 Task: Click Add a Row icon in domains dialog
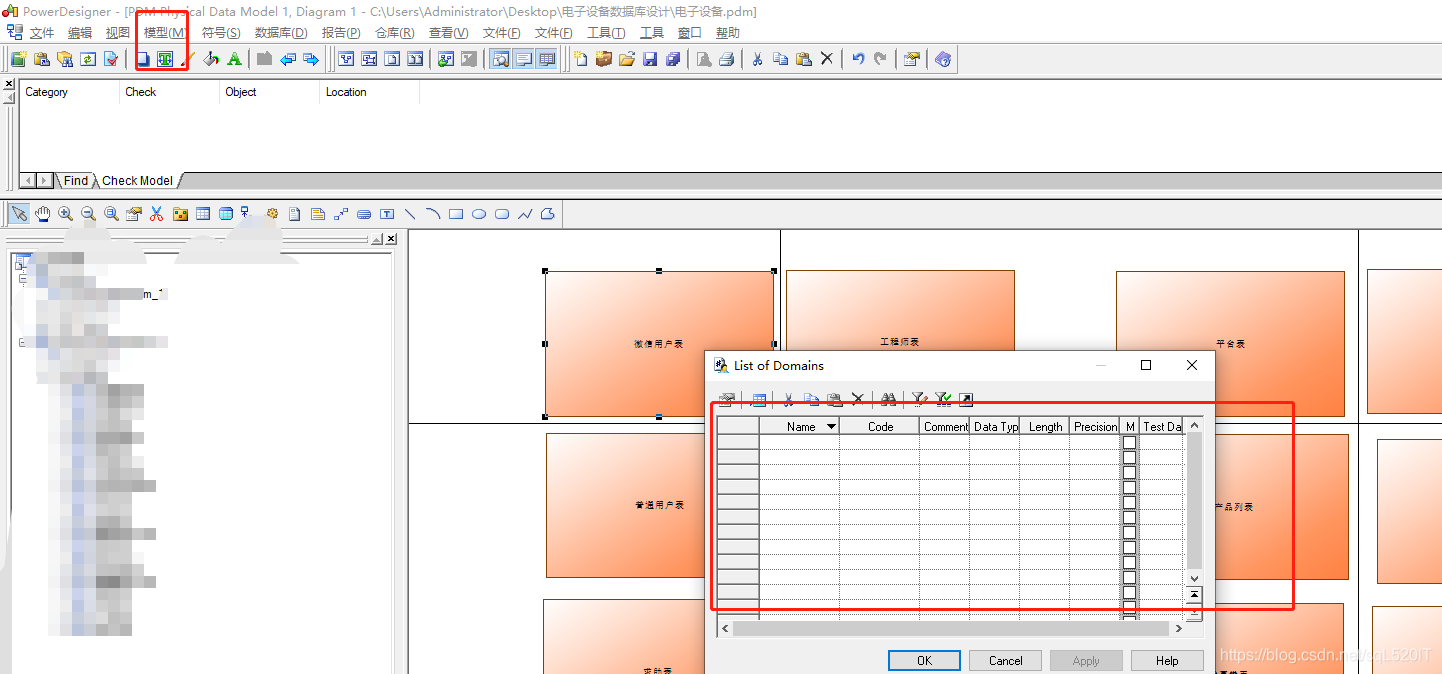tap(758, 400)
